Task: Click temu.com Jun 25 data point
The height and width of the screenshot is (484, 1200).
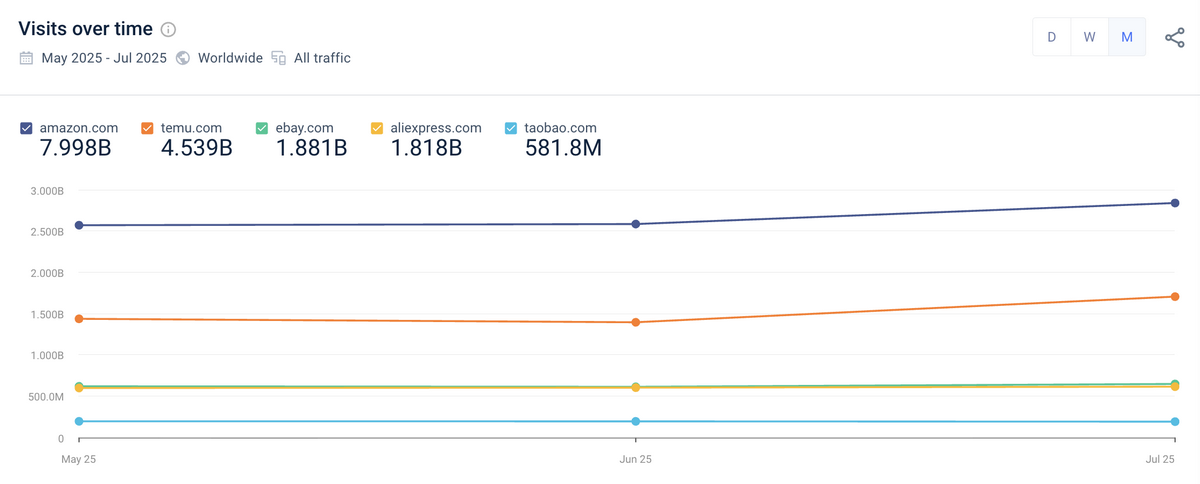Action: tap(636, 322)
